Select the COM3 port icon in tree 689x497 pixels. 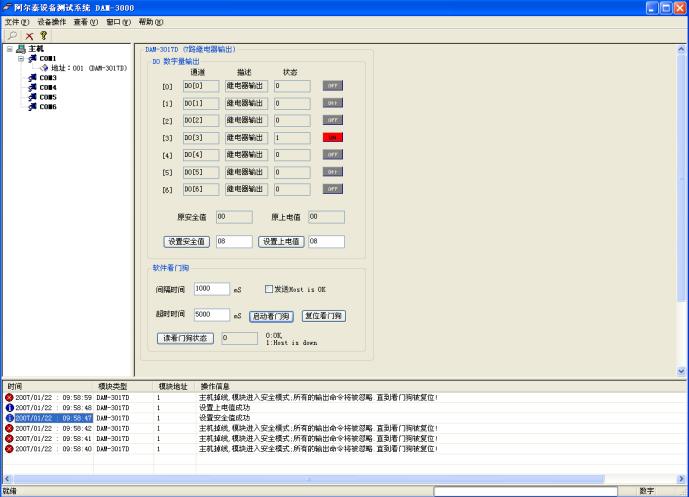pos(33,77)
